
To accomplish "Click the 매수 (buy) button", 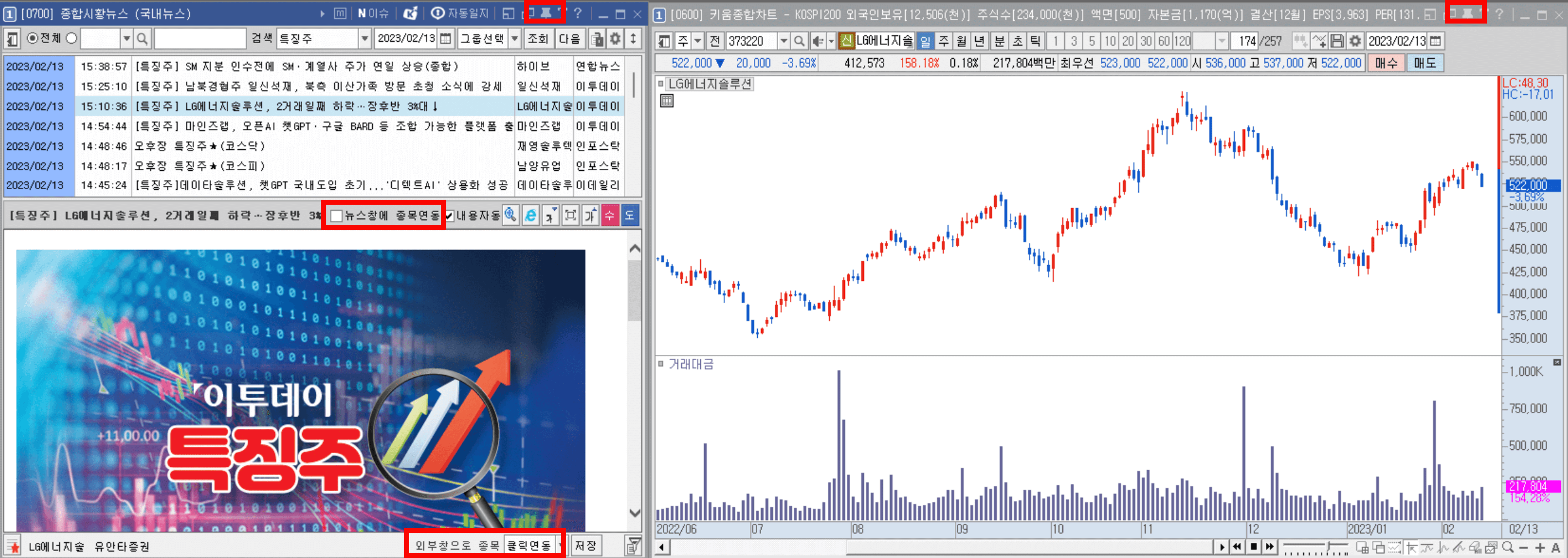I will point(1388,63).
